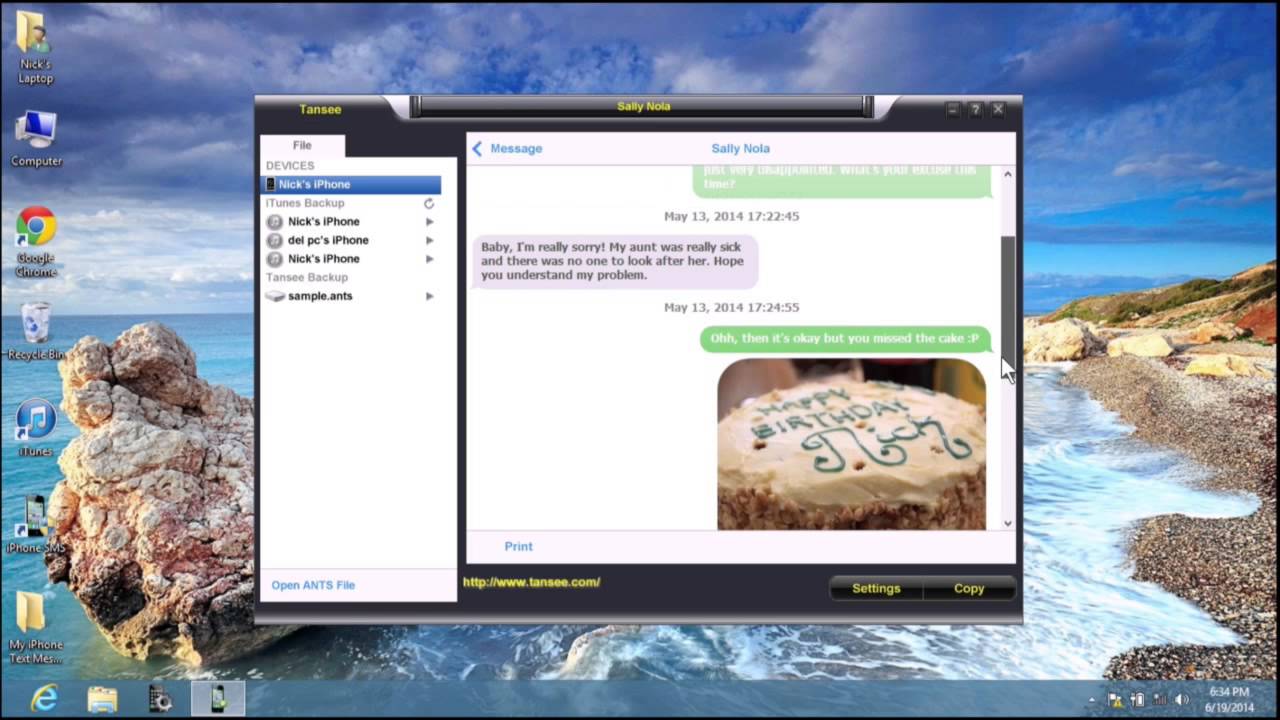Screen dimensions: 1280x720
Task: Click the Tansee phone taskbar icon
Action: pyautogui.click(x=218, y=699)
